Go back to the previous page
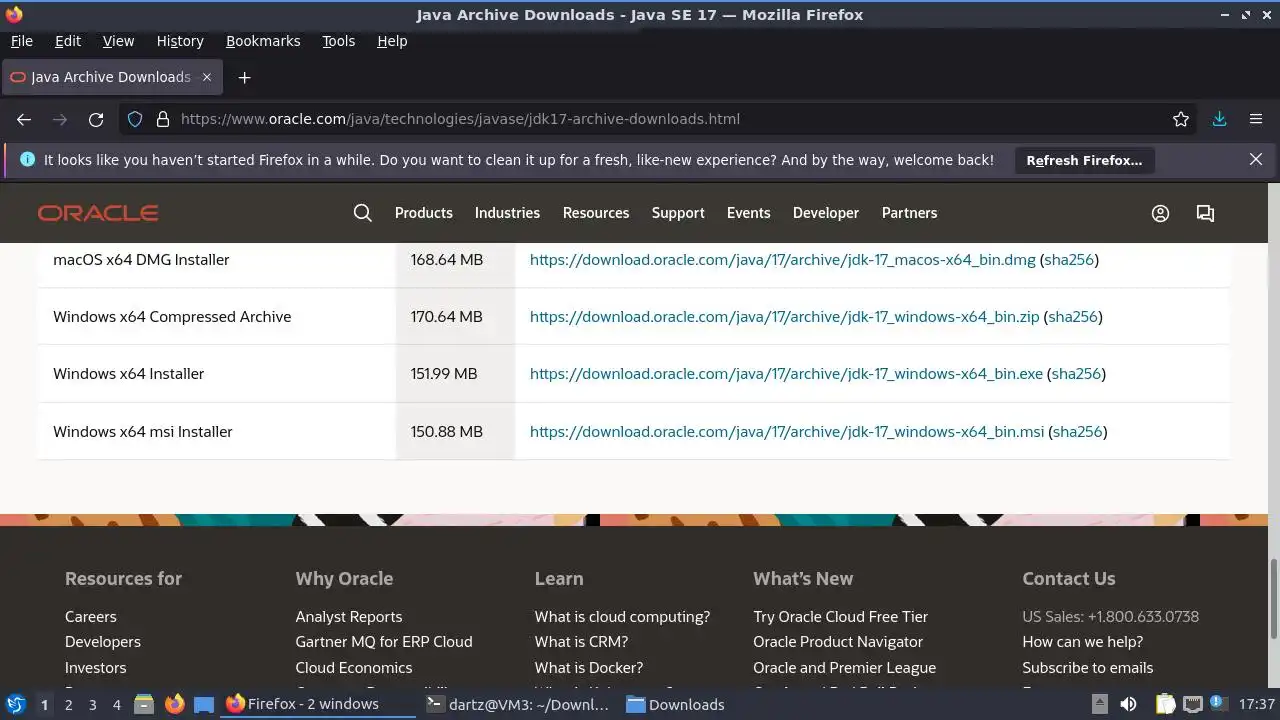The height and width of the screenshot is (720, 1280). [24, 119]
